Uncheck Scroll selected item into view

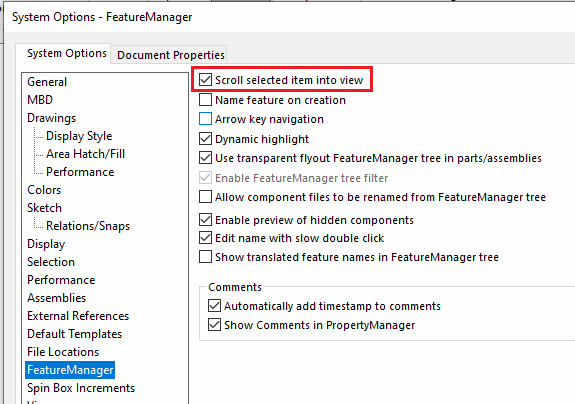click(205, 80)
